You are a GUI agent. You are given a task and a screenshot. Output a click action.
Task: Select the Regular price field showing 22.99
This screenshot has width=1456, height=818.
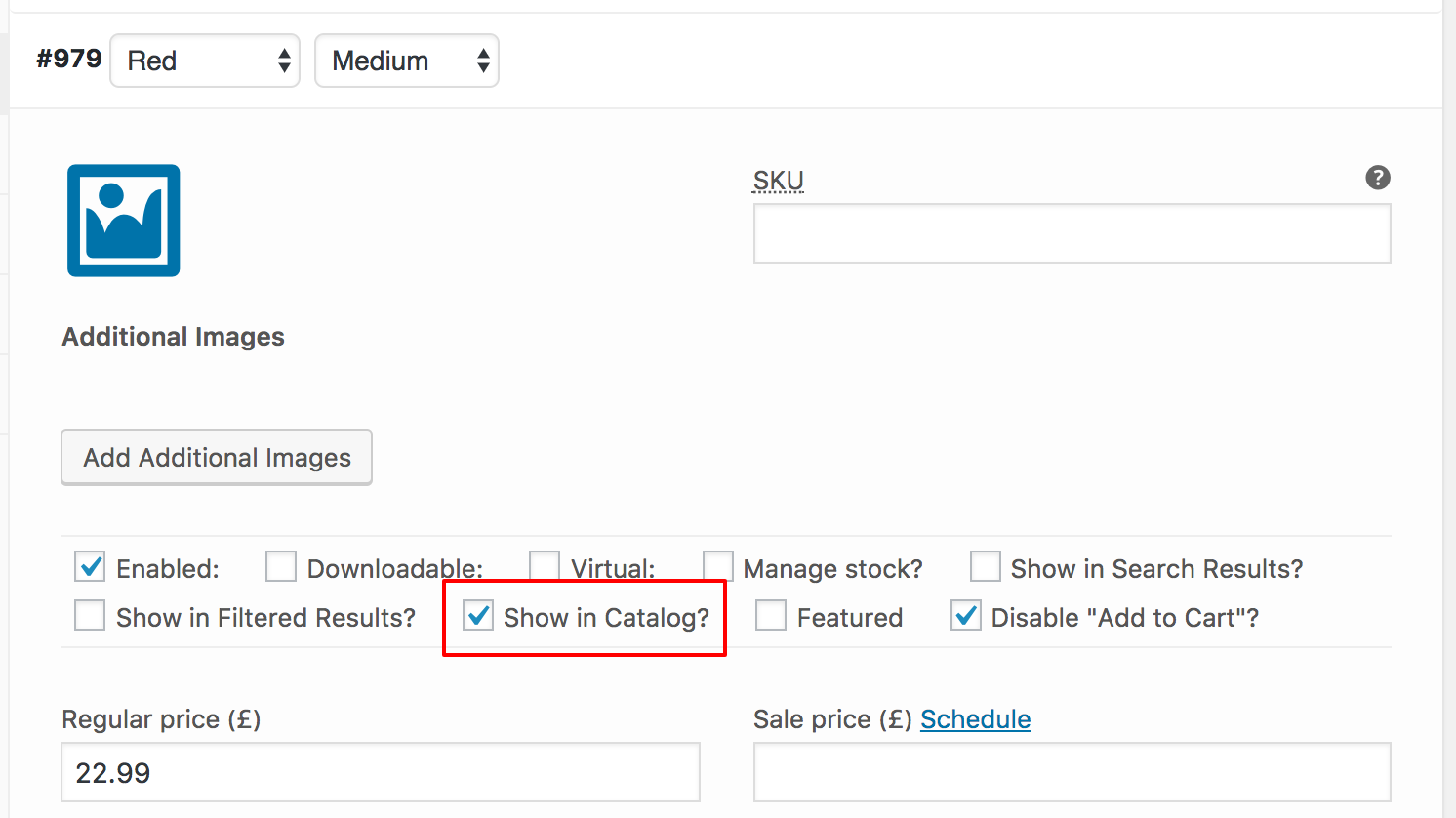click(380, 772)
